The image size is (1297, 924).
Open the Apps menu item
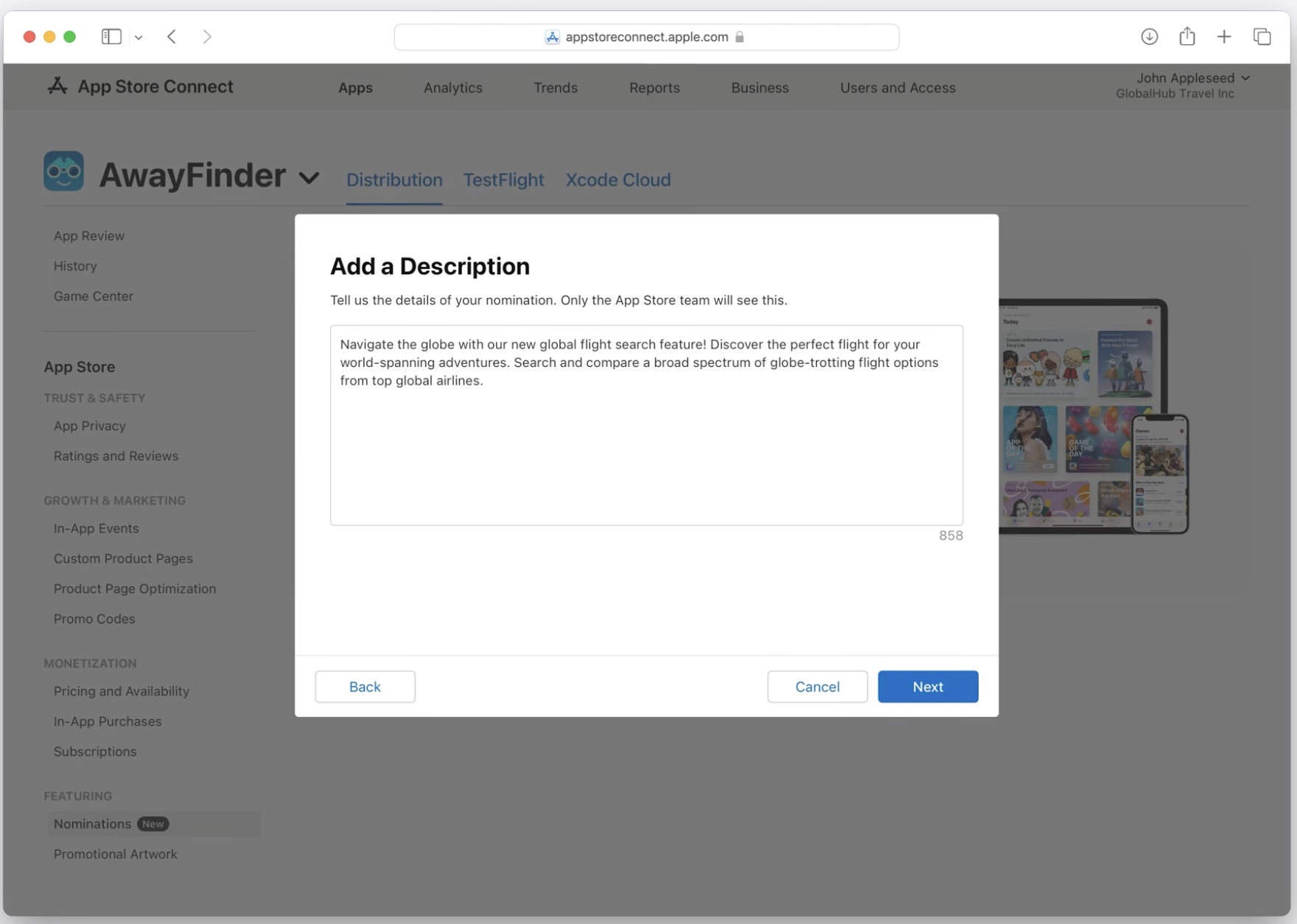click(355, 88)
